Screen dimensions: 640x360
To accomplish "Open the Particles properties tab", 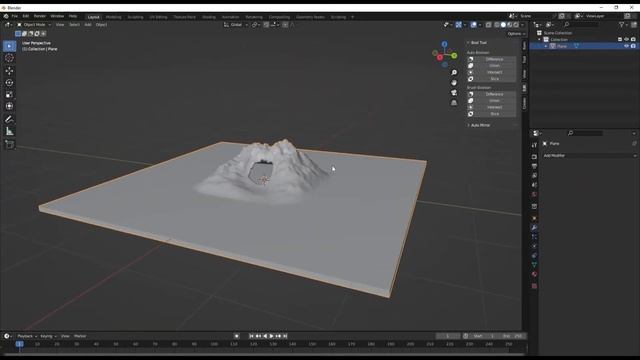I will pyautogui.click(x=534, y=237).
